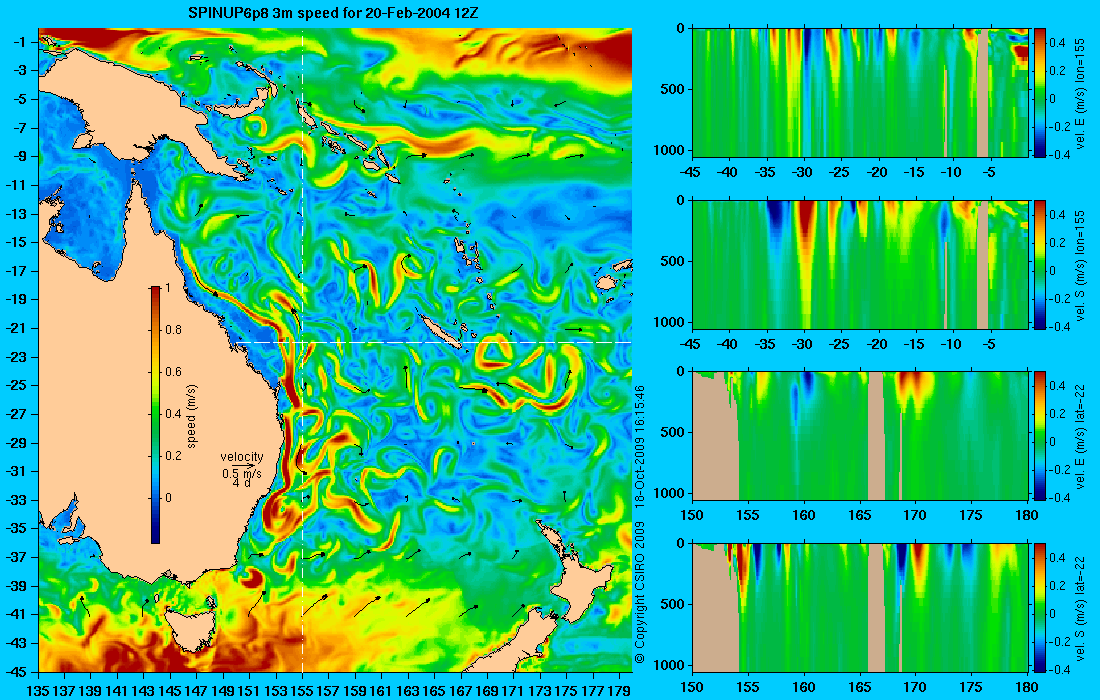Click the '-30' latitude tick under the top section
The height and width of the screenshot is (700, 1100).
tap(803, 173)
